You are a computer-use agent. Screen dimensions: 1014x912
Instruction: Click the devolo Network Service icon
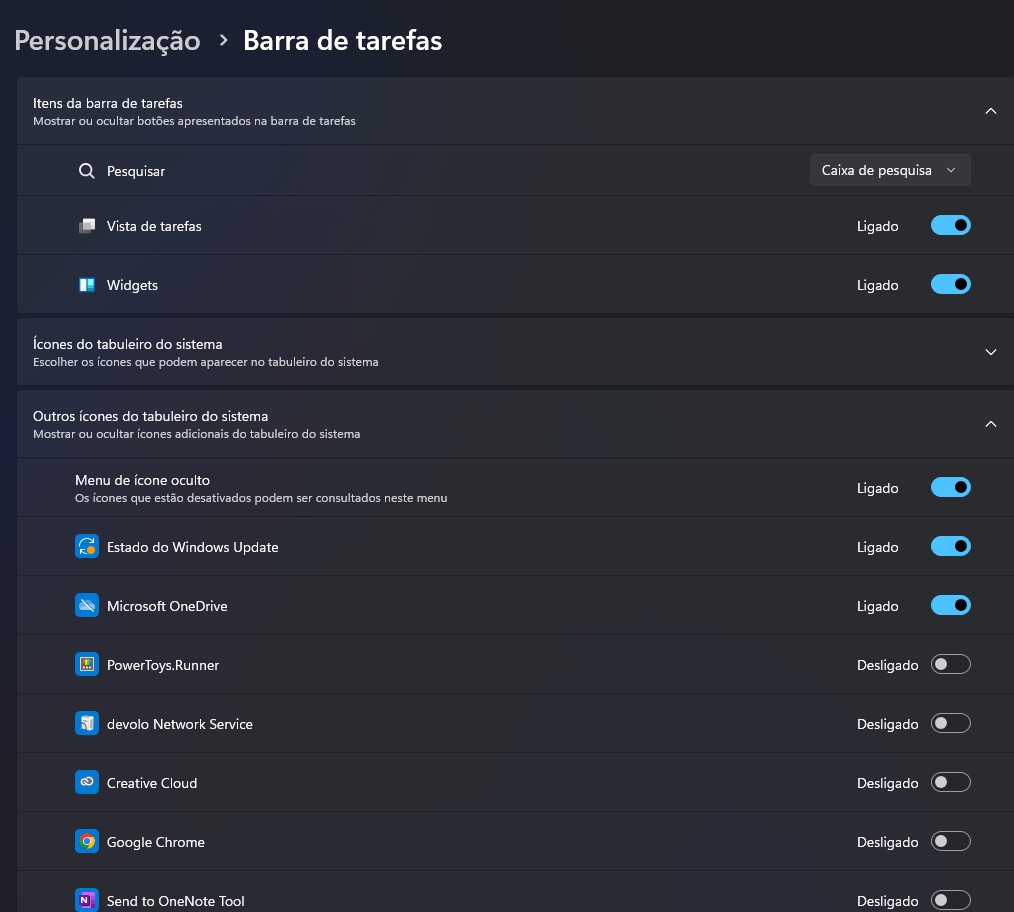coord(87,723)
